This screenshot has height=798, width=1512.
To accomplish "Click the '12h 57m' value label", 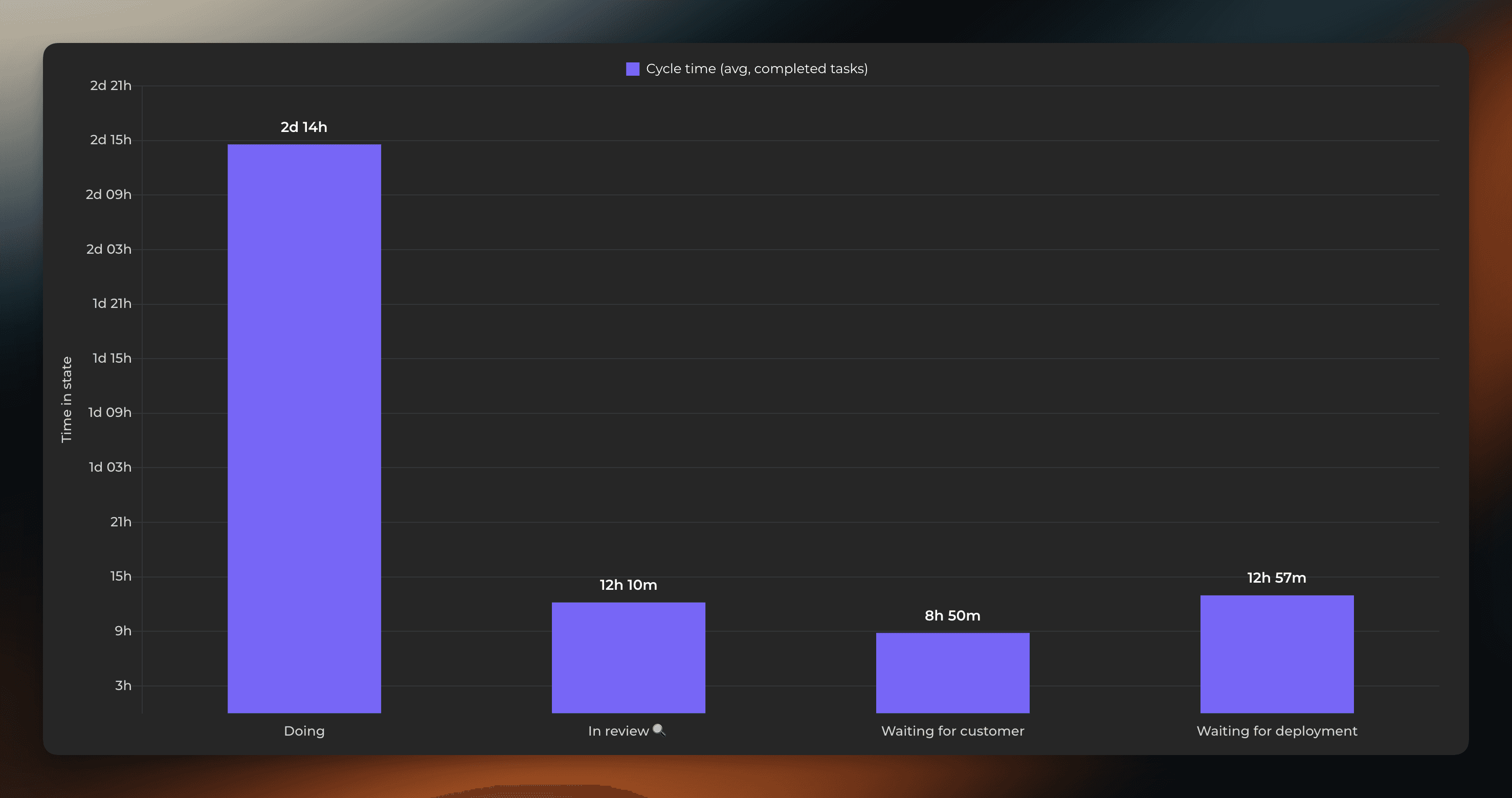I will (x=1277, y=578).
